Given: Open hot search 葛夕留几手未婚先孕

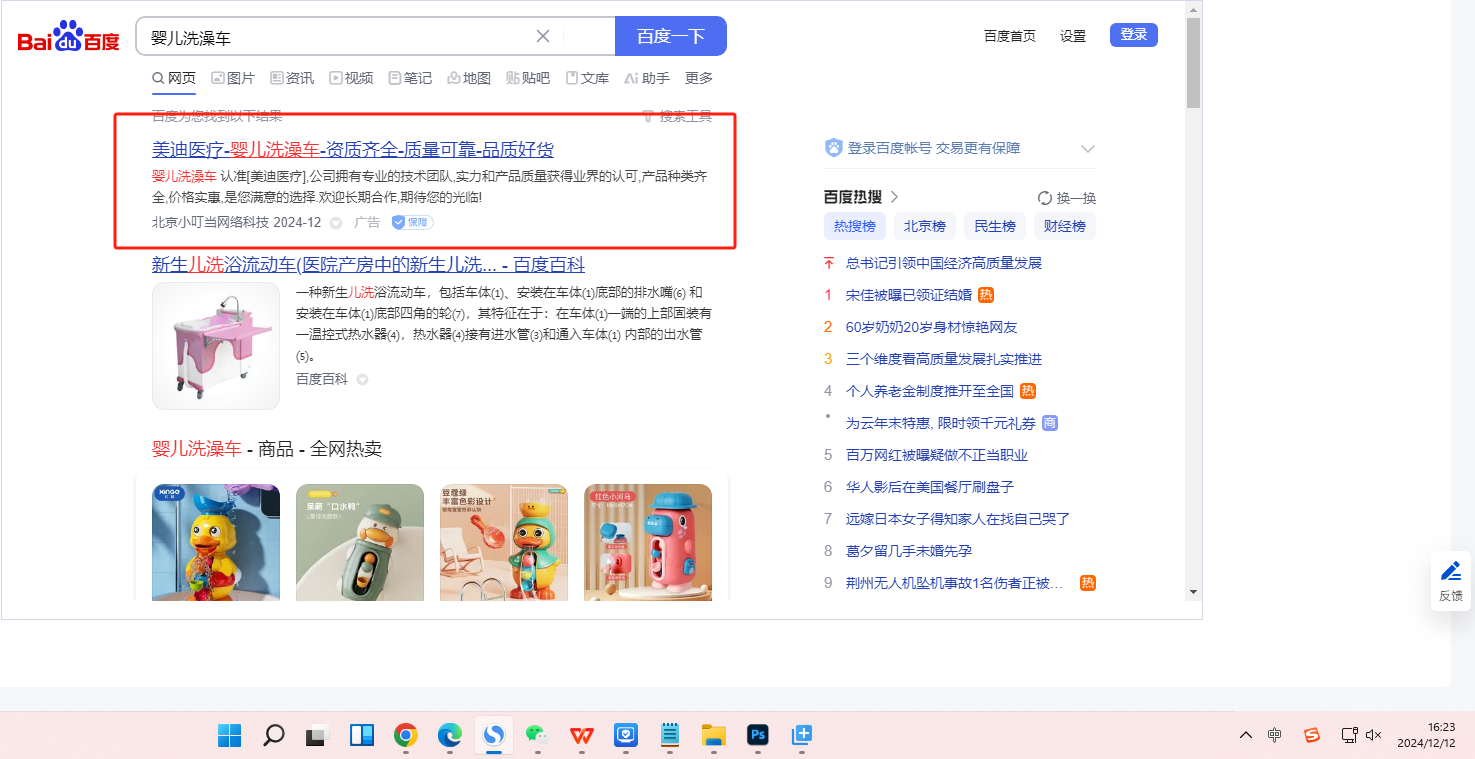Looking at the screenshot, I should tap(909, 551).
